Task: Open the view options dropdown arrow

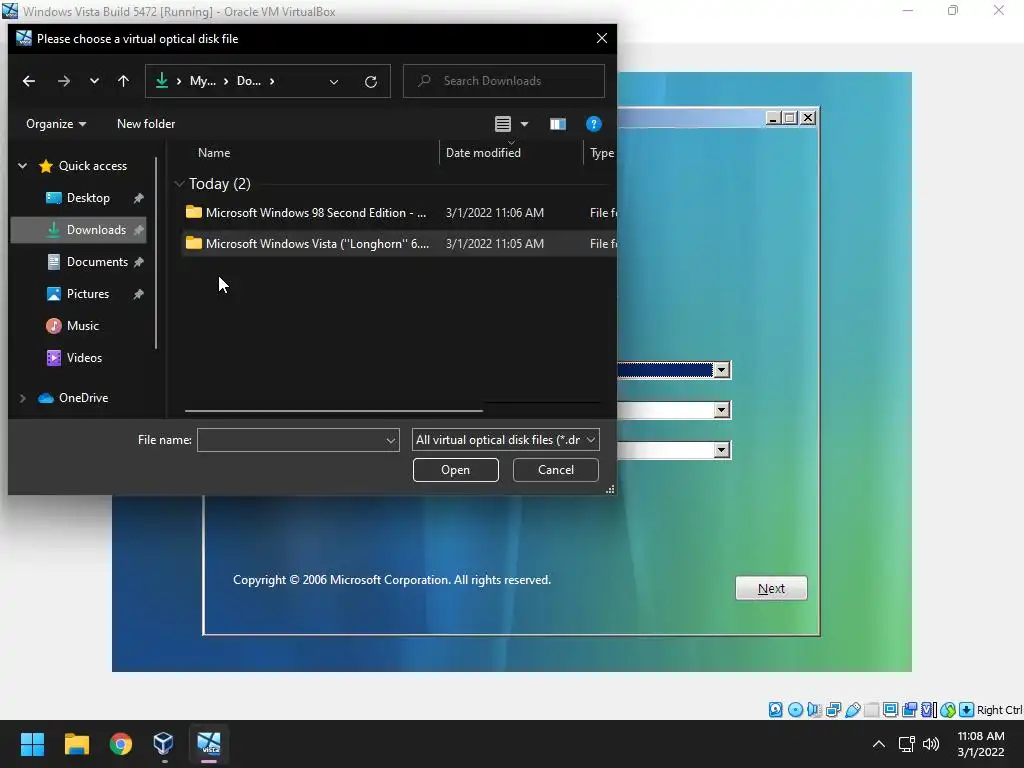Action: click(524, 124)
